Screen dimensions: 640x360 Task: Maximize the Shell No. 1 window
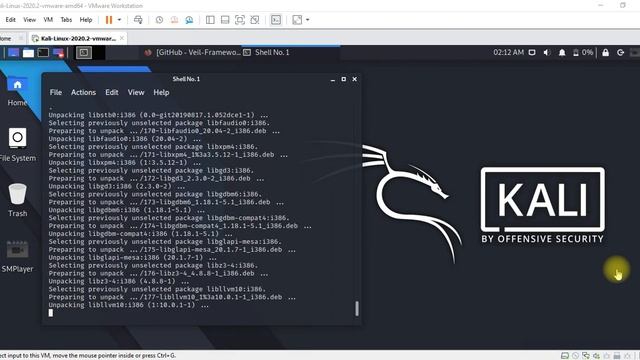tap(344, 79)
